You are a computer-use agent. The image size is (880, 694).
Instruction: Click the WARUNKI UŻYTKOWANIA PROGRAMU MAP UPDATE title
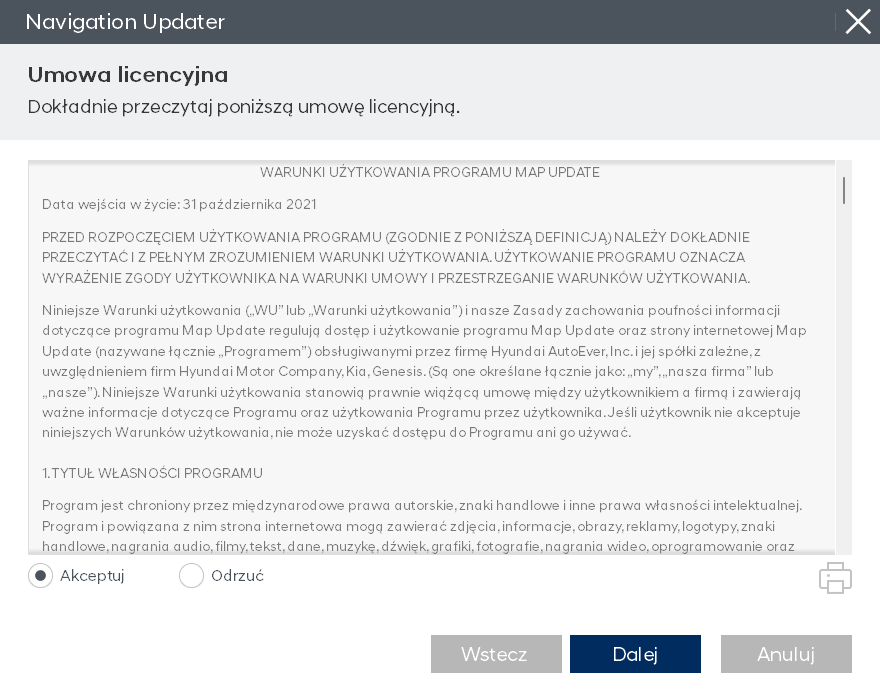point(430,172)
